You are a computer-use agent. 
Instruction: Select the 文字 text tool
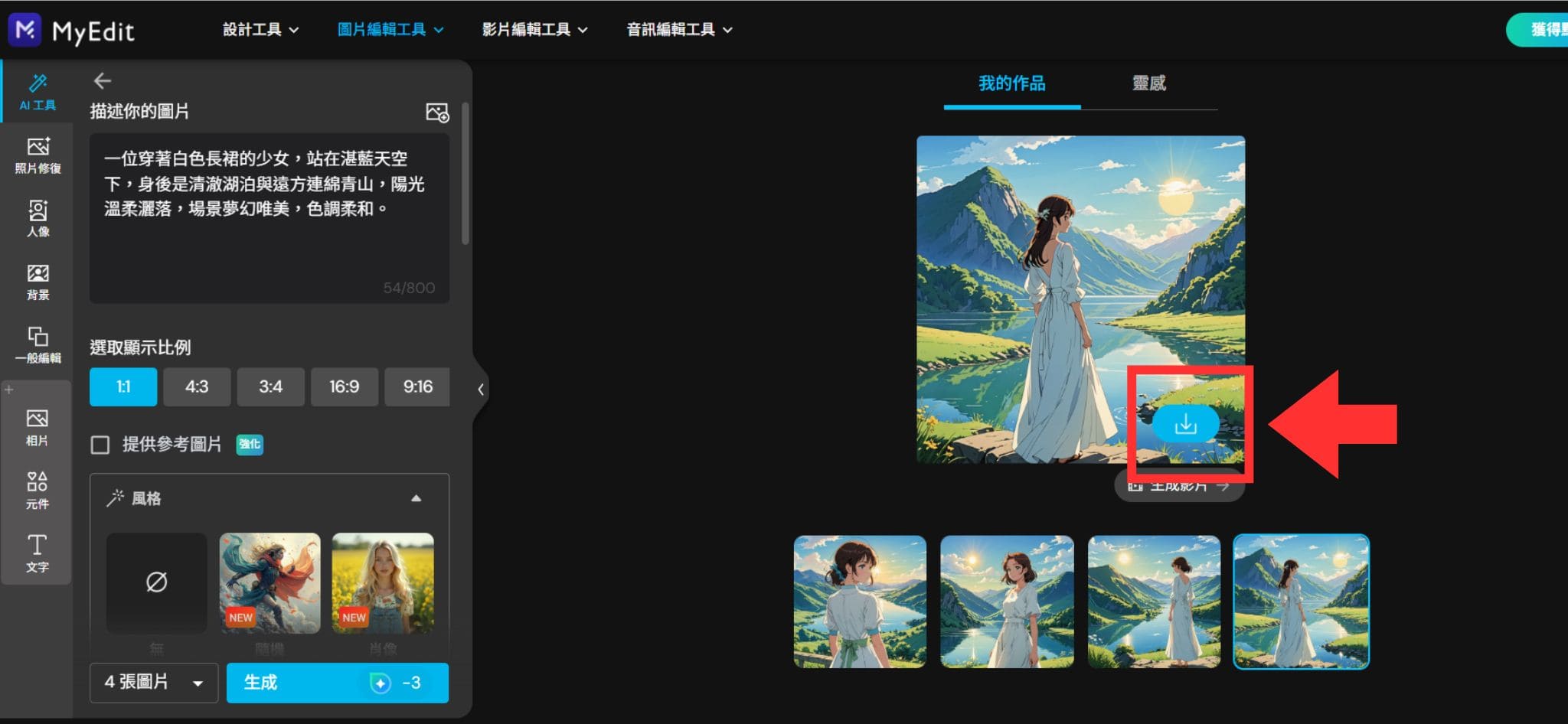tap(38, 553)
